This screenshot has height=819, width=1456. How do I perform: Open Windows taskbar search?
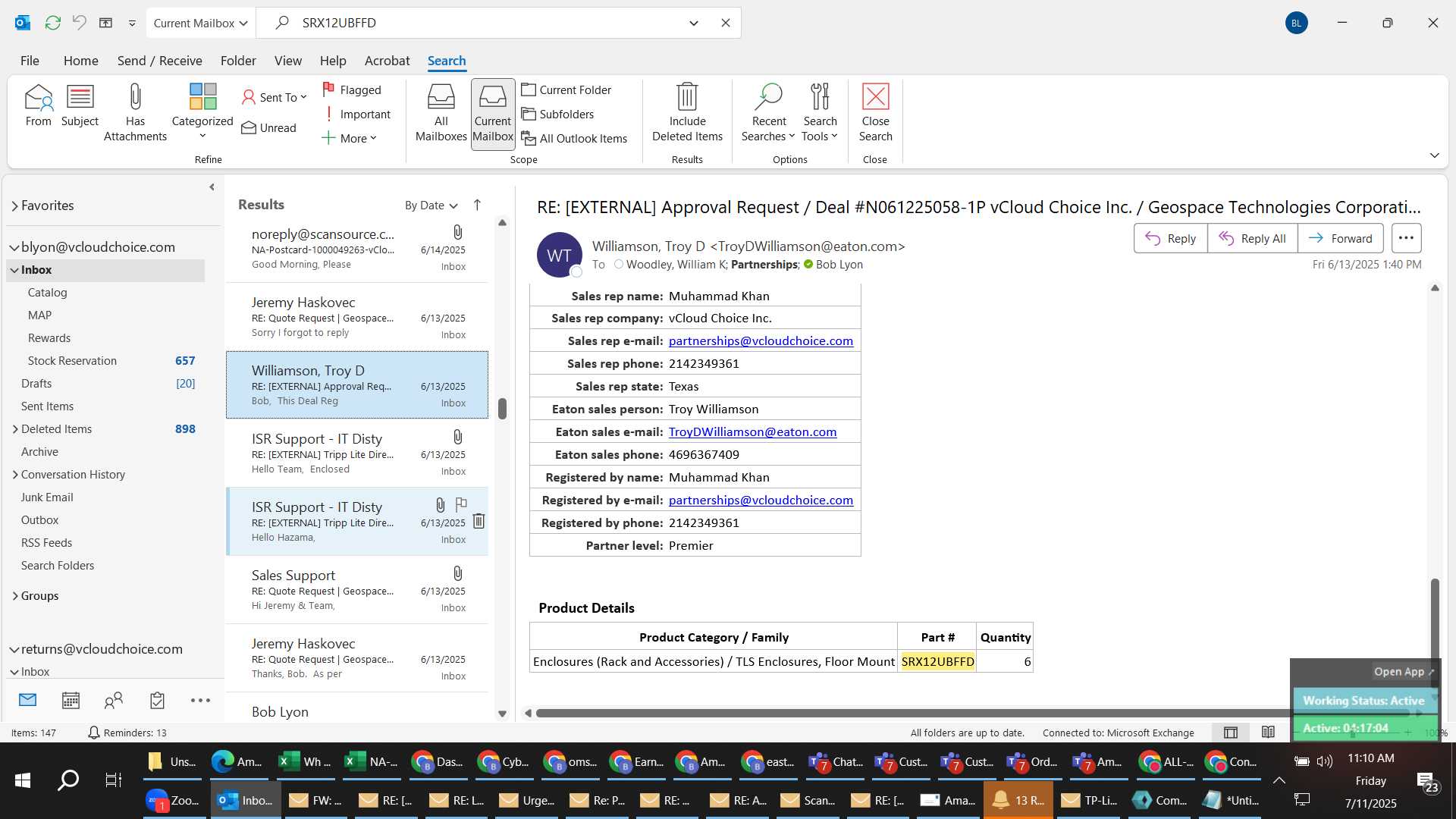pos(68,780)
